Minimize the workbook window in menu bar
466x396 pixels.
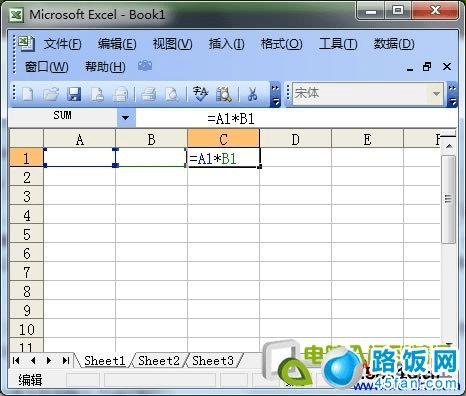[x=410, y=68]
